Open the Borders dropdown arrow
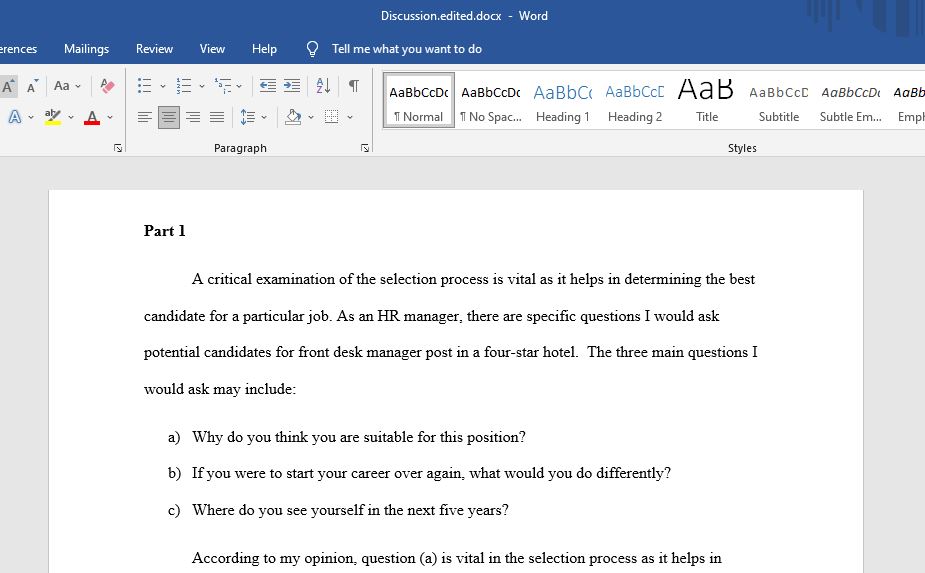 click(350, 117)
